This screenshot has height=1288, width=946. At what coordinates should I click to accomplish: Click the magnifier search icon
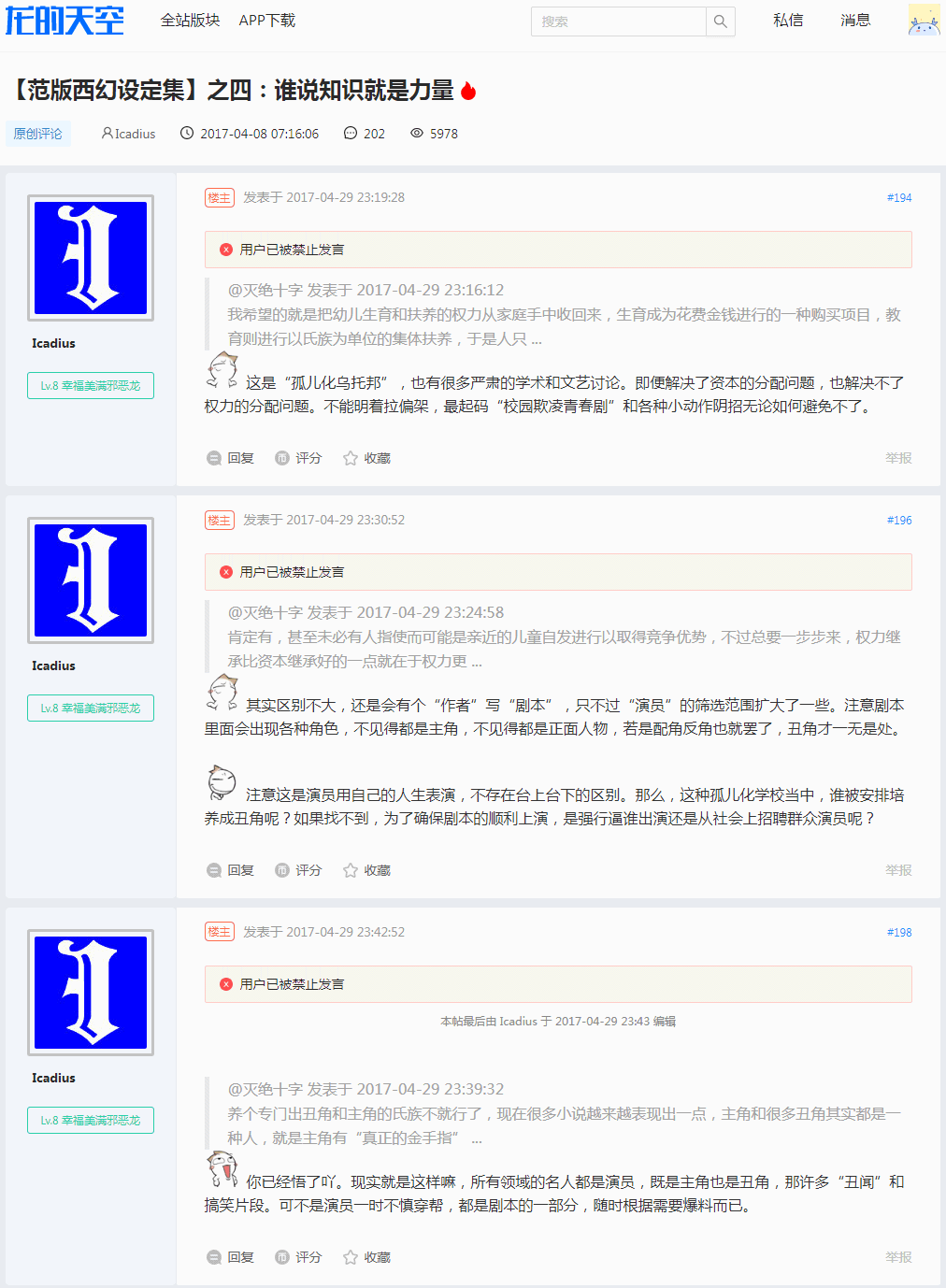721,21
